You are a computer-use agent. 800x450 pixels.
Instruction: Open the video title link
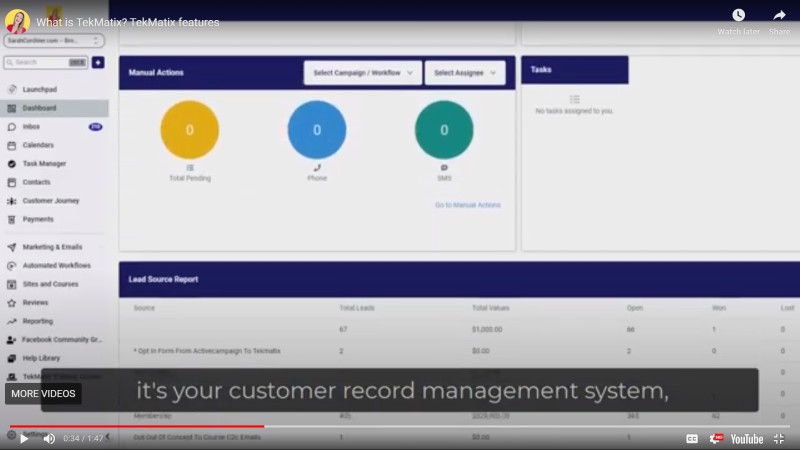128,22
